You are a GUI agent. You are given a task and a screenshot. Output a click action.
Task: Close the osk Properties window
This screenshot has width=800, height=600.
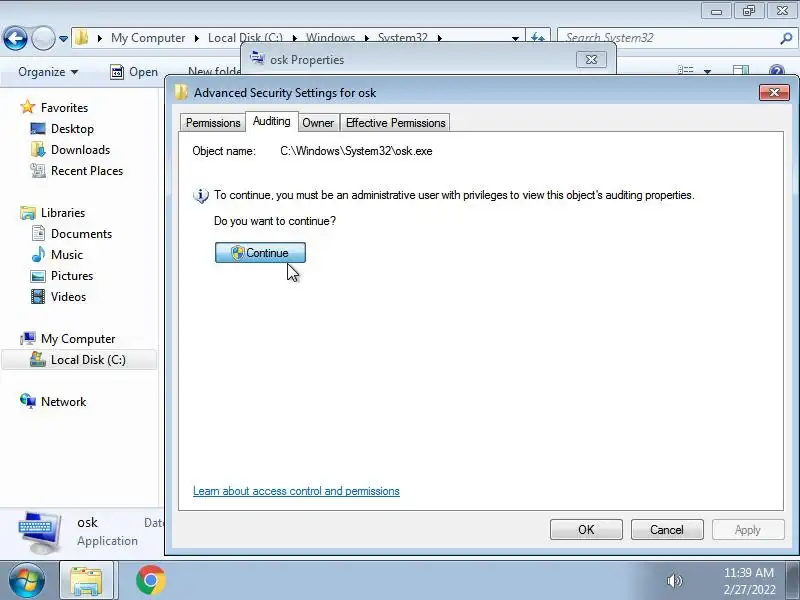tap(591, 60)
